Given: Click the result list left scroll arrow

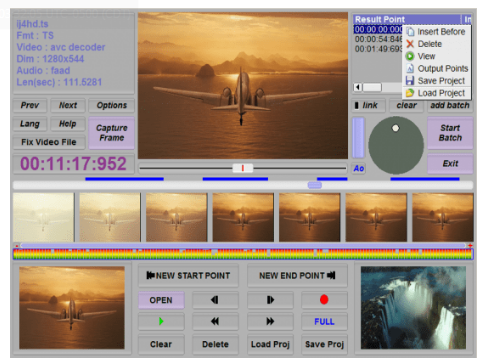Looking at the screenshot, I should tap(358, 87).
